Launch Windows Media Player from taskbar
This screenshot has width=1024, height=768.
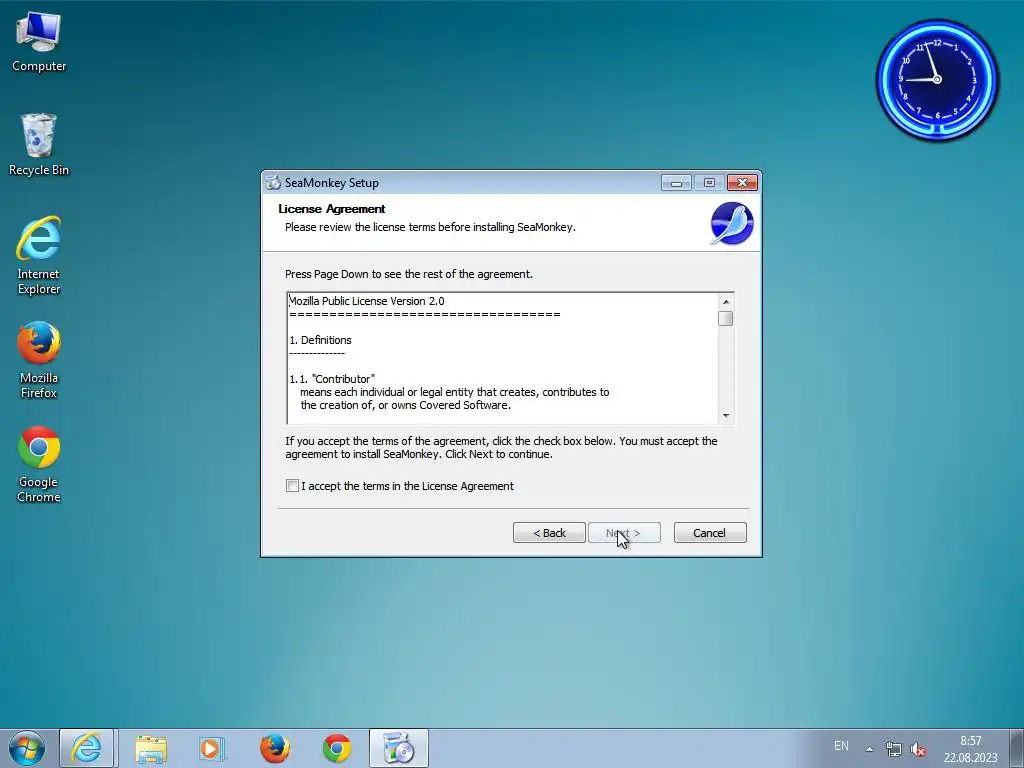(212, 748)
